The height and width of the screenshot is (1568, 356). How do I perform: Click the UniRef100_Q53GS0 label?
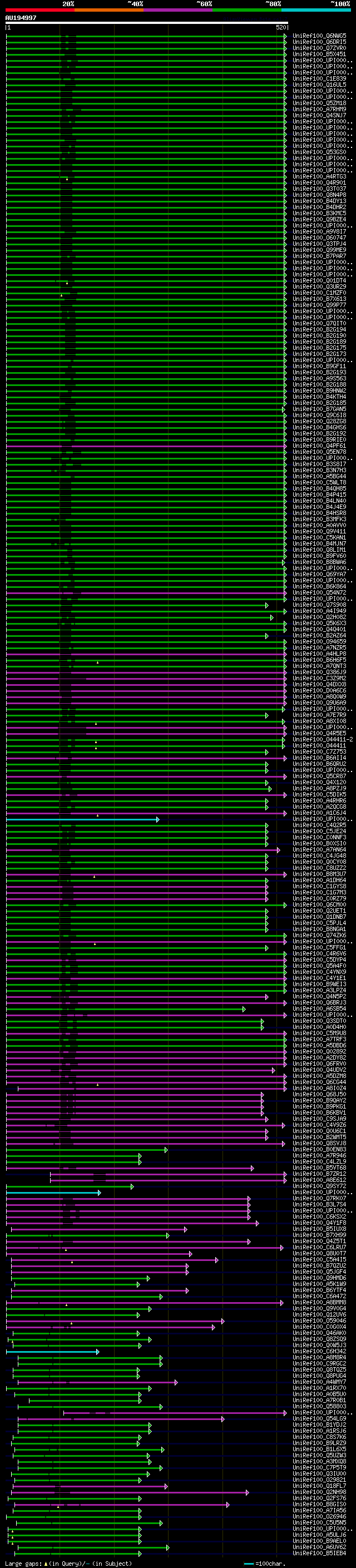pyautogui.click(x=319, y=152)
